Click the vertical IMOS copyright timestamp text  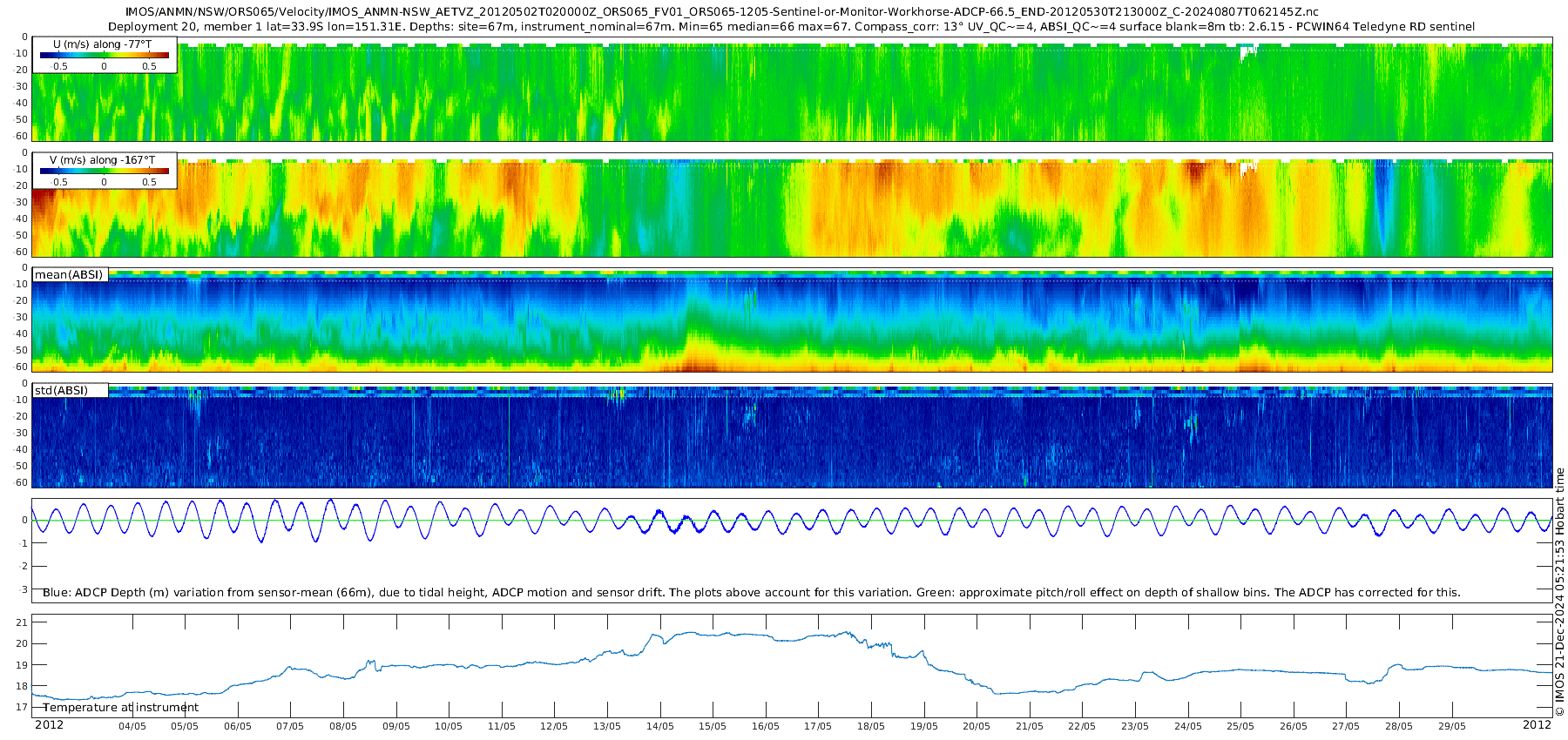(1559, 592)
